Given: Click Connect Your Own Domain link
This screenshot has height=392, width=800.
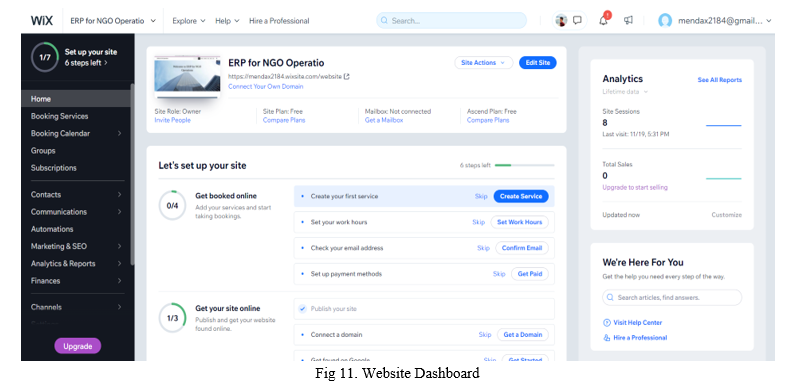Looking at the screenshot, I should (265, 86).
